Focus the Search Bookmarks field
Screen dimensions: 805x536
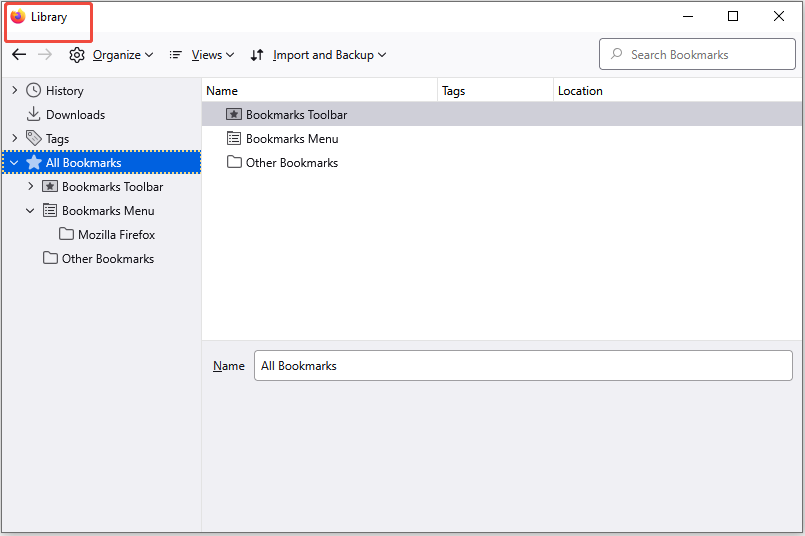pos(697,54)
